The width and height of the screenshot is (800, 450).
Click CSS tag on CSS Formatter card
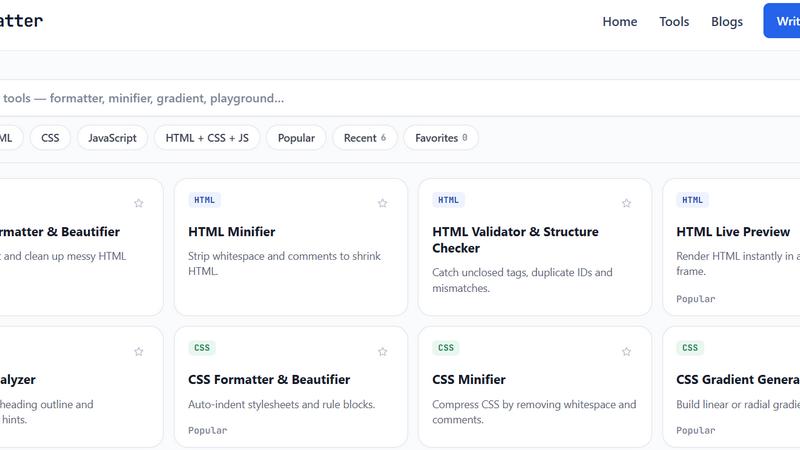202,348
